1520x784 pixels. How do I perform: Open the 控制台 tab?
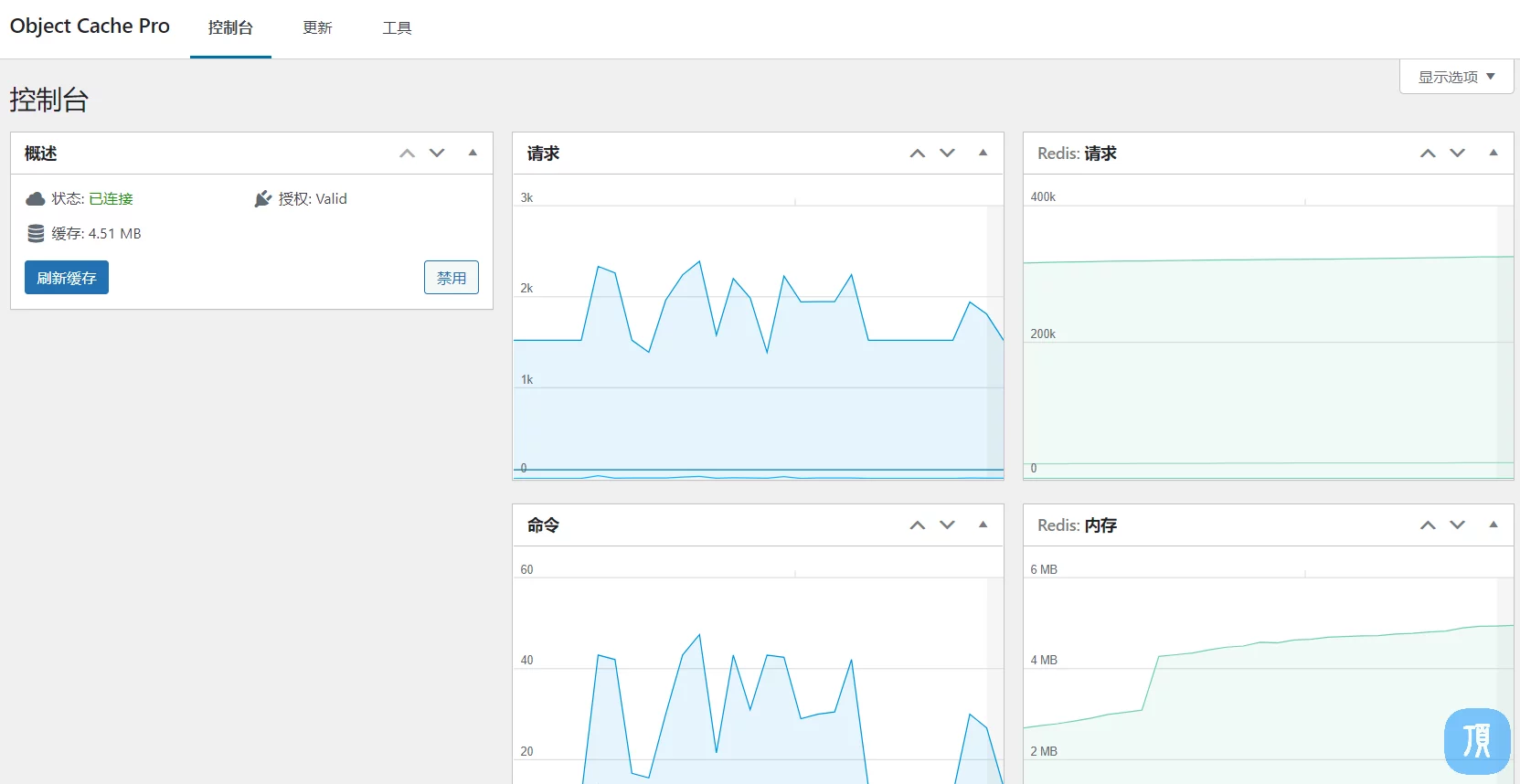point(230,28)
